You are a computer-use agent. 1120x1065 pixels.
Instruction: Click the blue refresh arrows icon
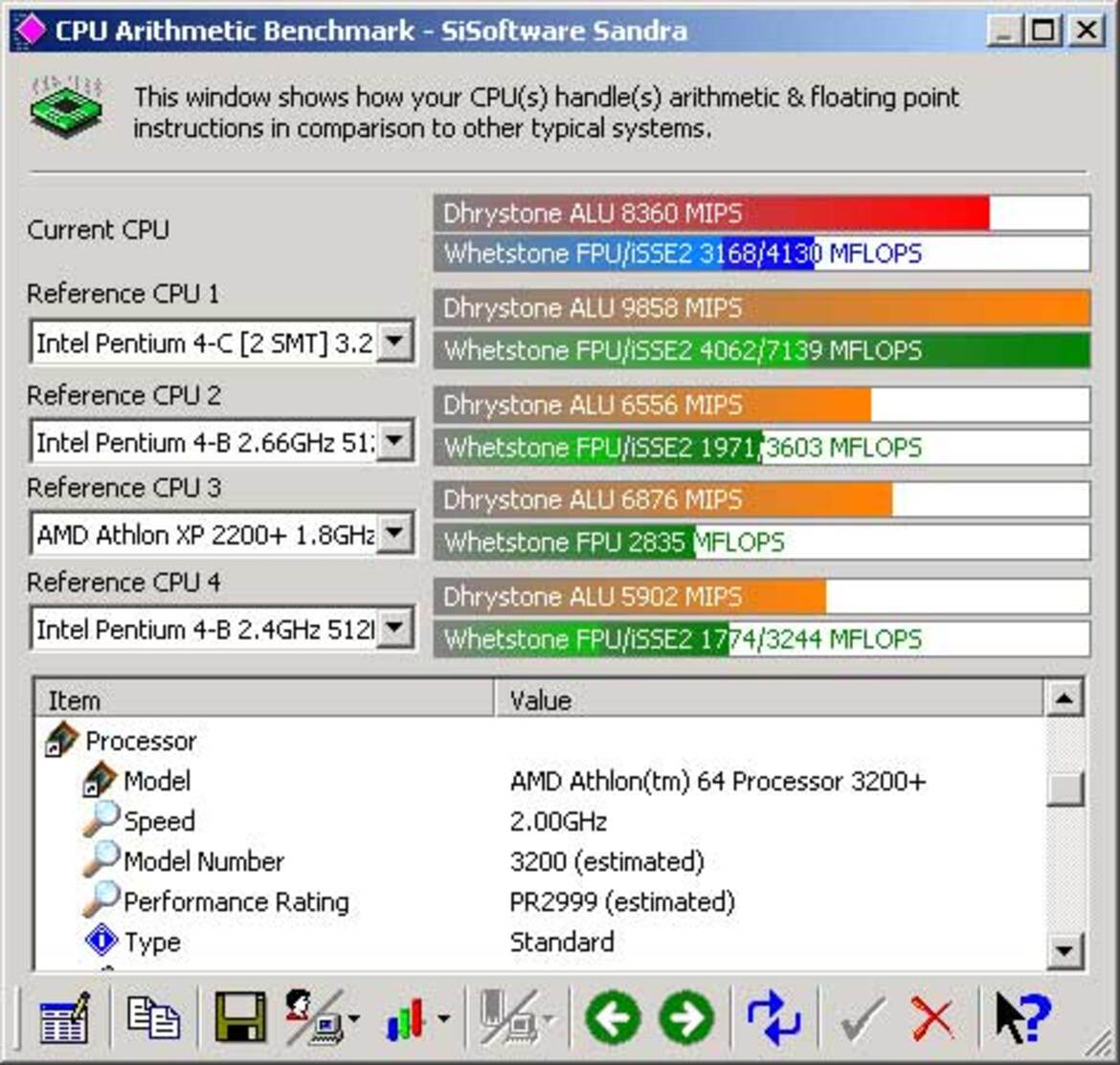pos(774,1018)
